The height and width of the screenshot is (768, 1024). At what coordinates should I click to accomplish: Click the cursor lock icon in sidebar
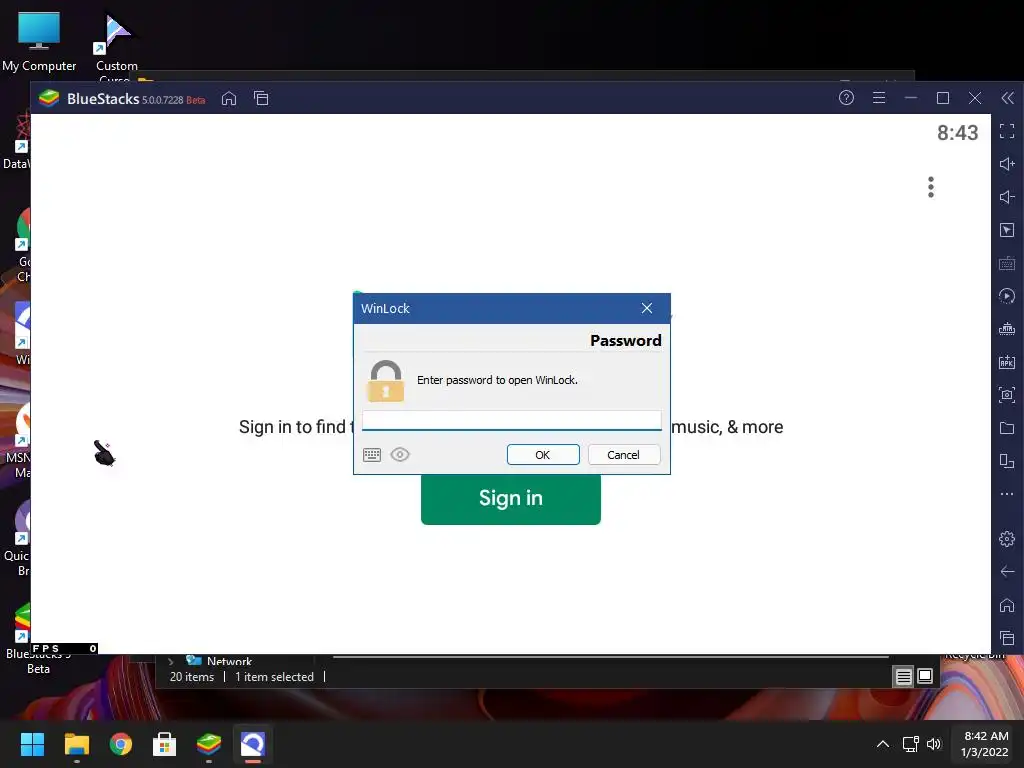[1007, 230]
